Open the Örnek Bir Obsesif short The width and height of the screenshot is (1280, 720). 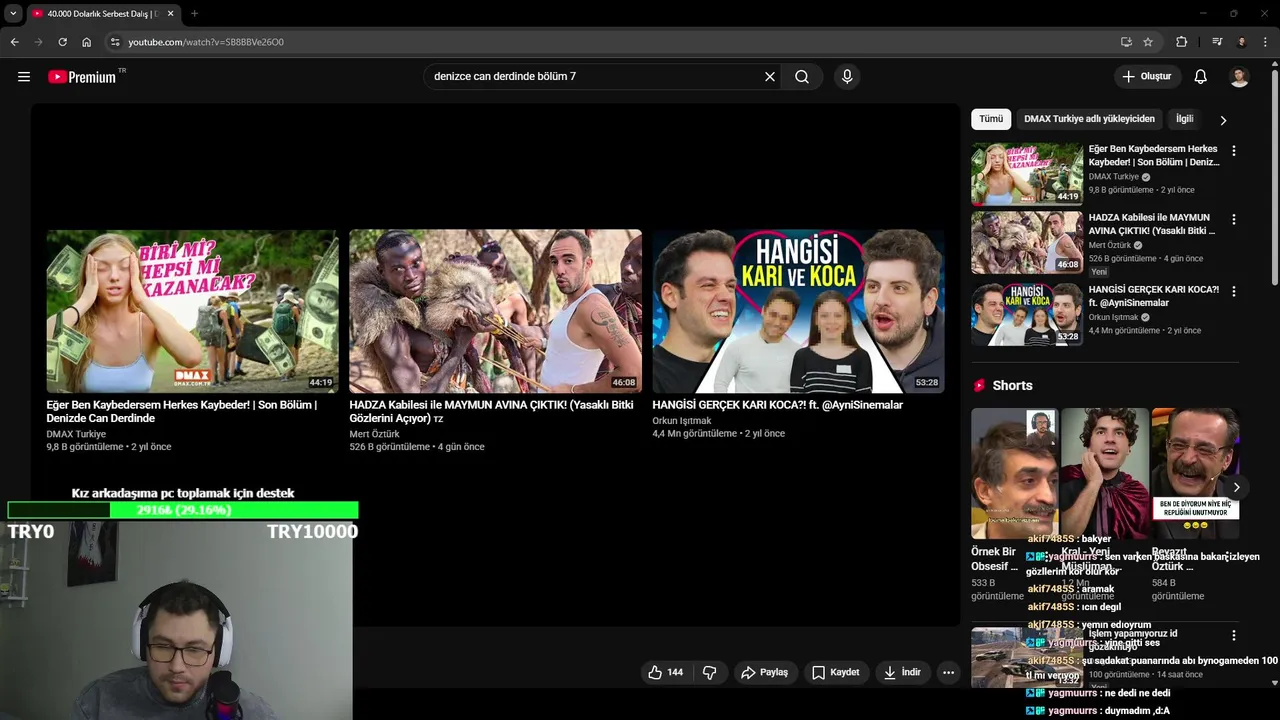1014,473
